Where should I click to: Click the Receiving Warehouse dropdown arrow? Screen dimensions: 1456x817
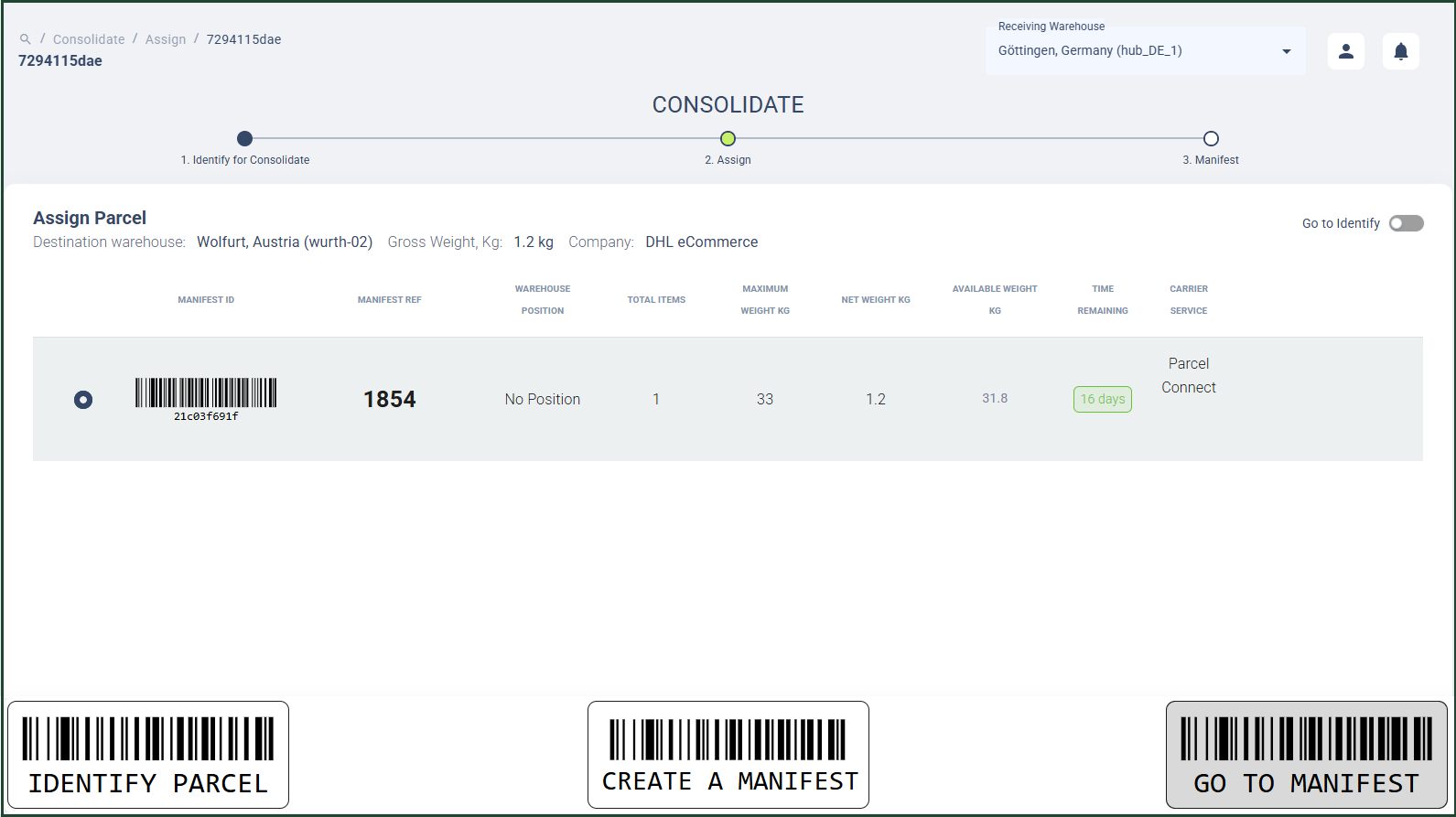(x=1287, y=51)
